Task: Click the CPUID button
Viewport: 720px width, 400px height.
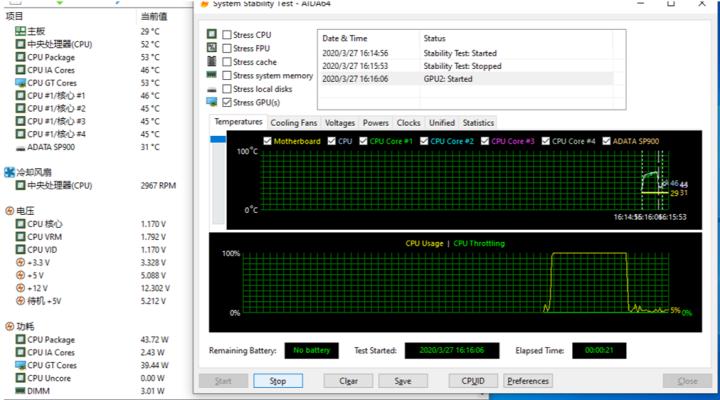Action: pos(473,381)
